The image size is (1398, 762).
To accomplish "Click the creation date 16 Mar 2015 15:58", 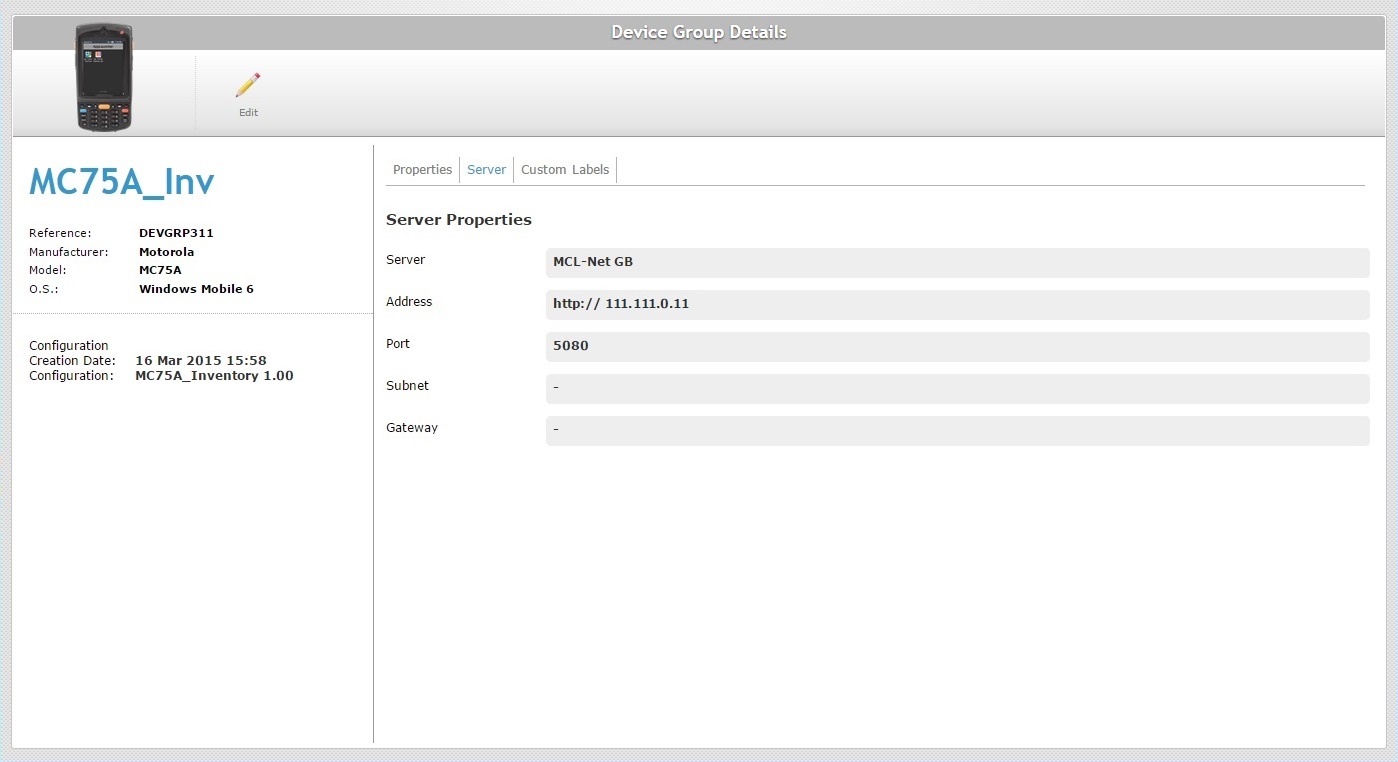I will pyautogui.click(x=201, y=361).
